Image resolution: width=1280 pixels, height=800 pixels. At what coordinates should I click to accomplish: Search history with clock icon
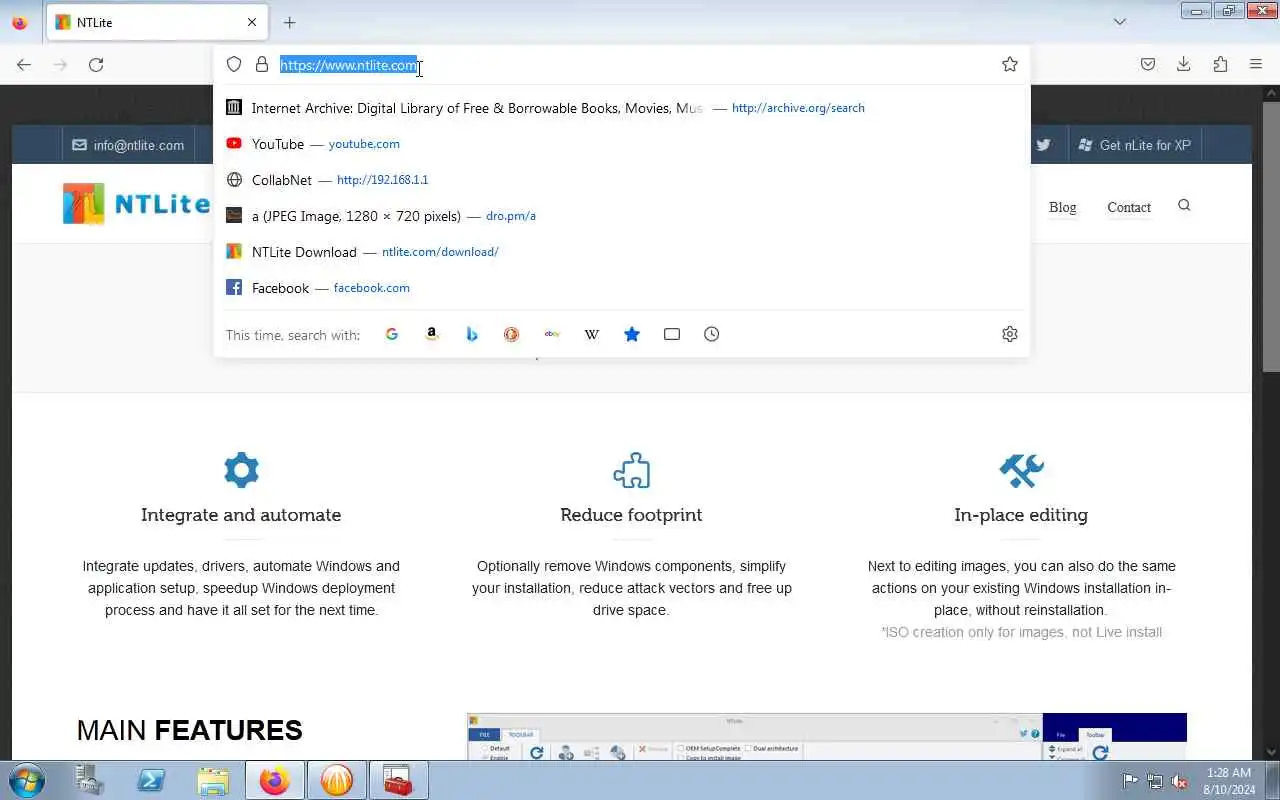[712, 334]
